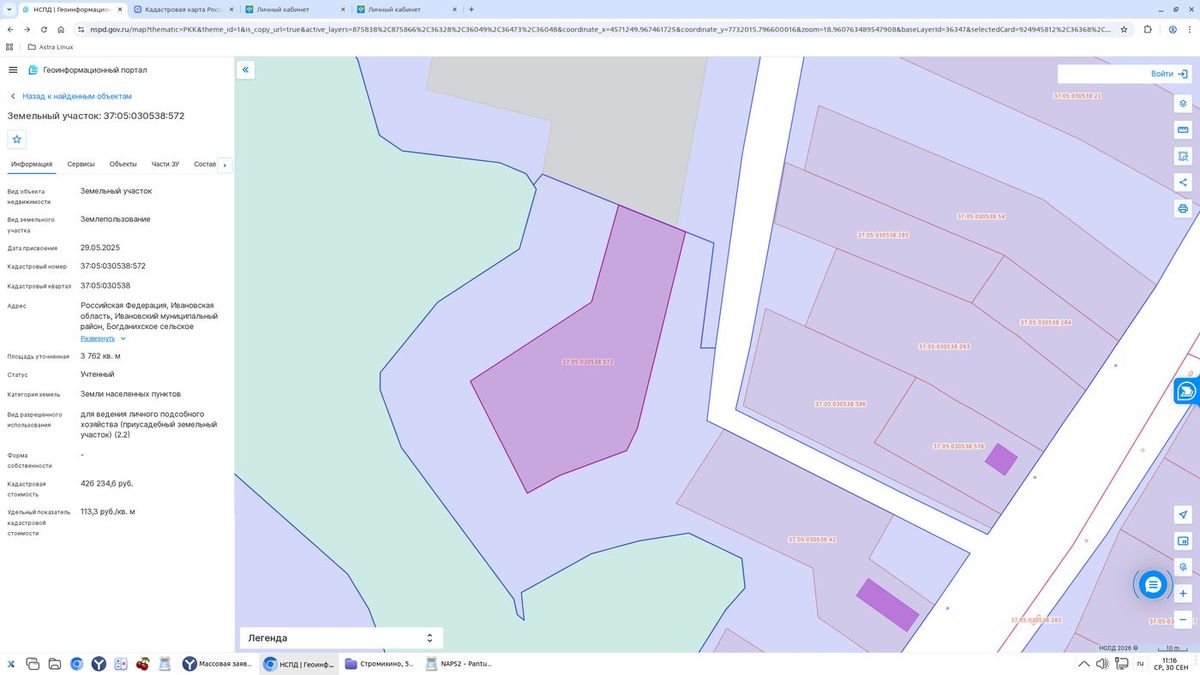This screenshot has width=1200, height=675.
Task: Open the map layers panel icon
Action: (x=1183, y=104)
